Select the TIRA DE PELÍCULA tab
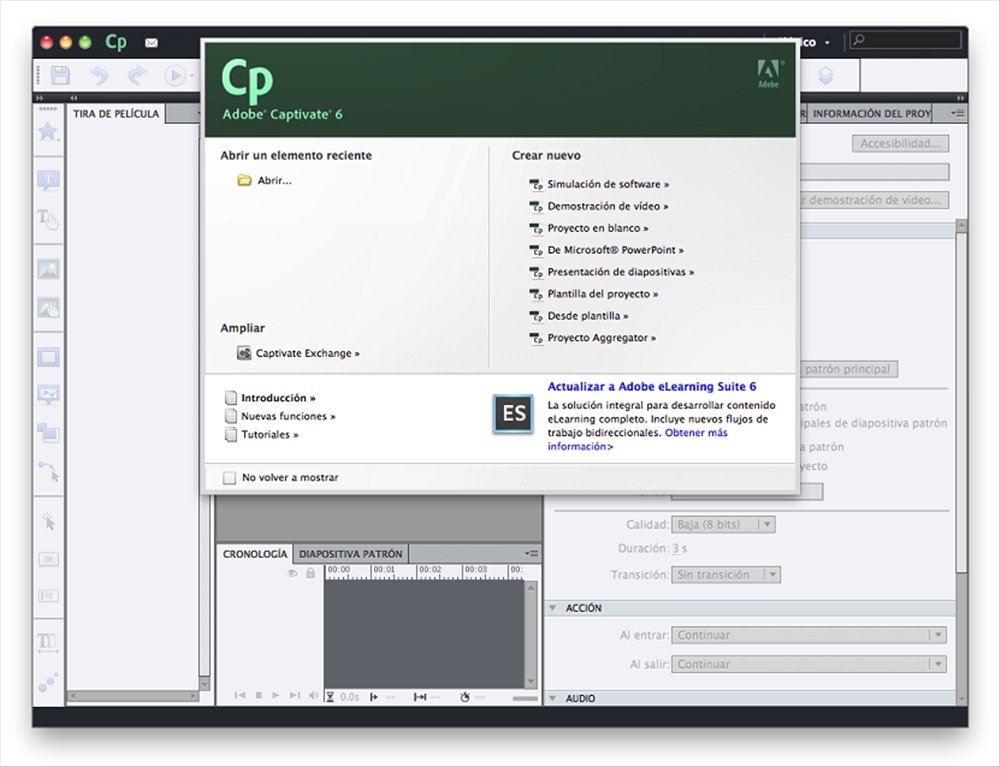This screenshot has height=767, width=1000. 116,113
